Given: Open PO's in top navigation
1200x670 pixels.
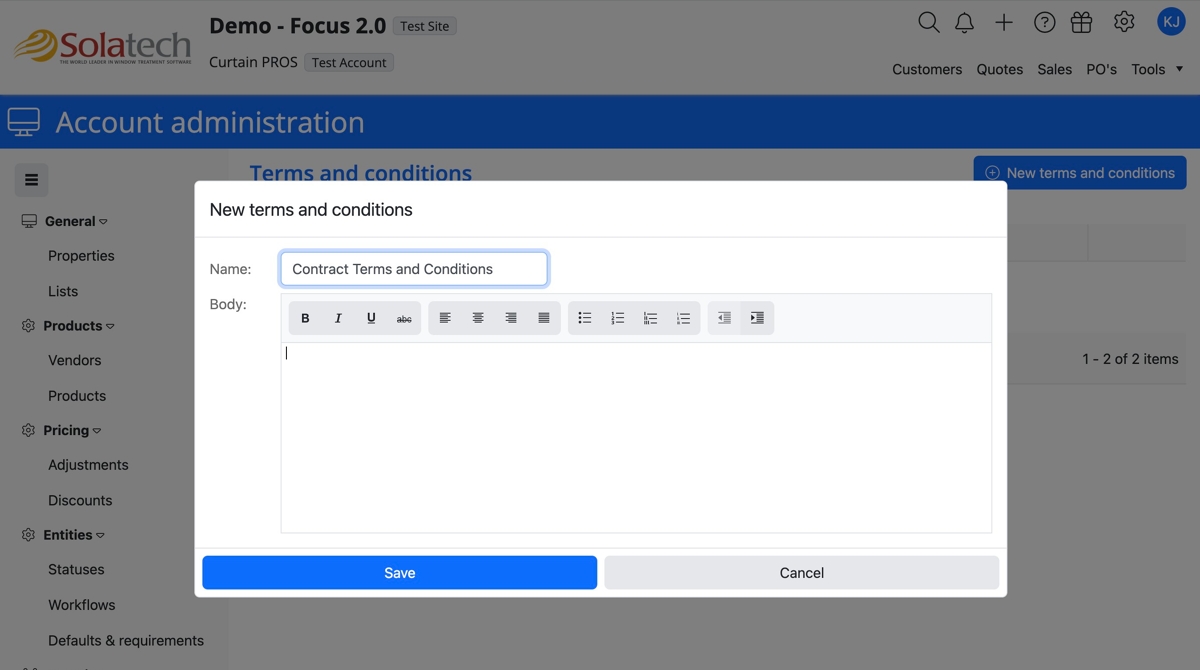Looking at the screenshot, I should point(1102,69).
